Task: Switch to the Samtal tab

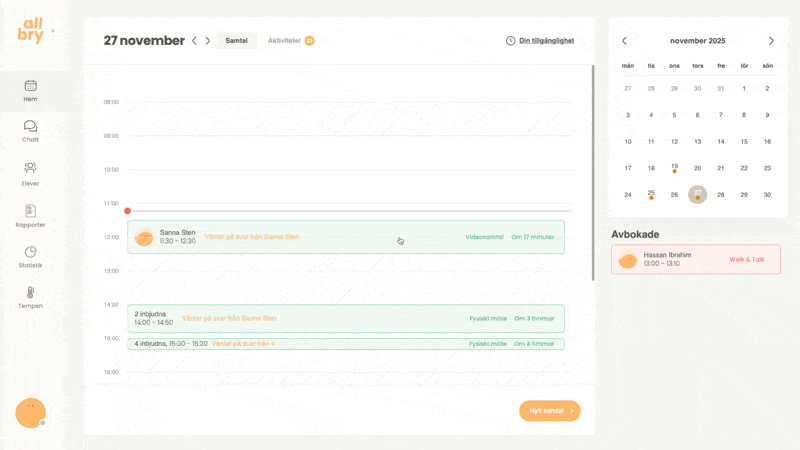Action: tap(237, 41)
